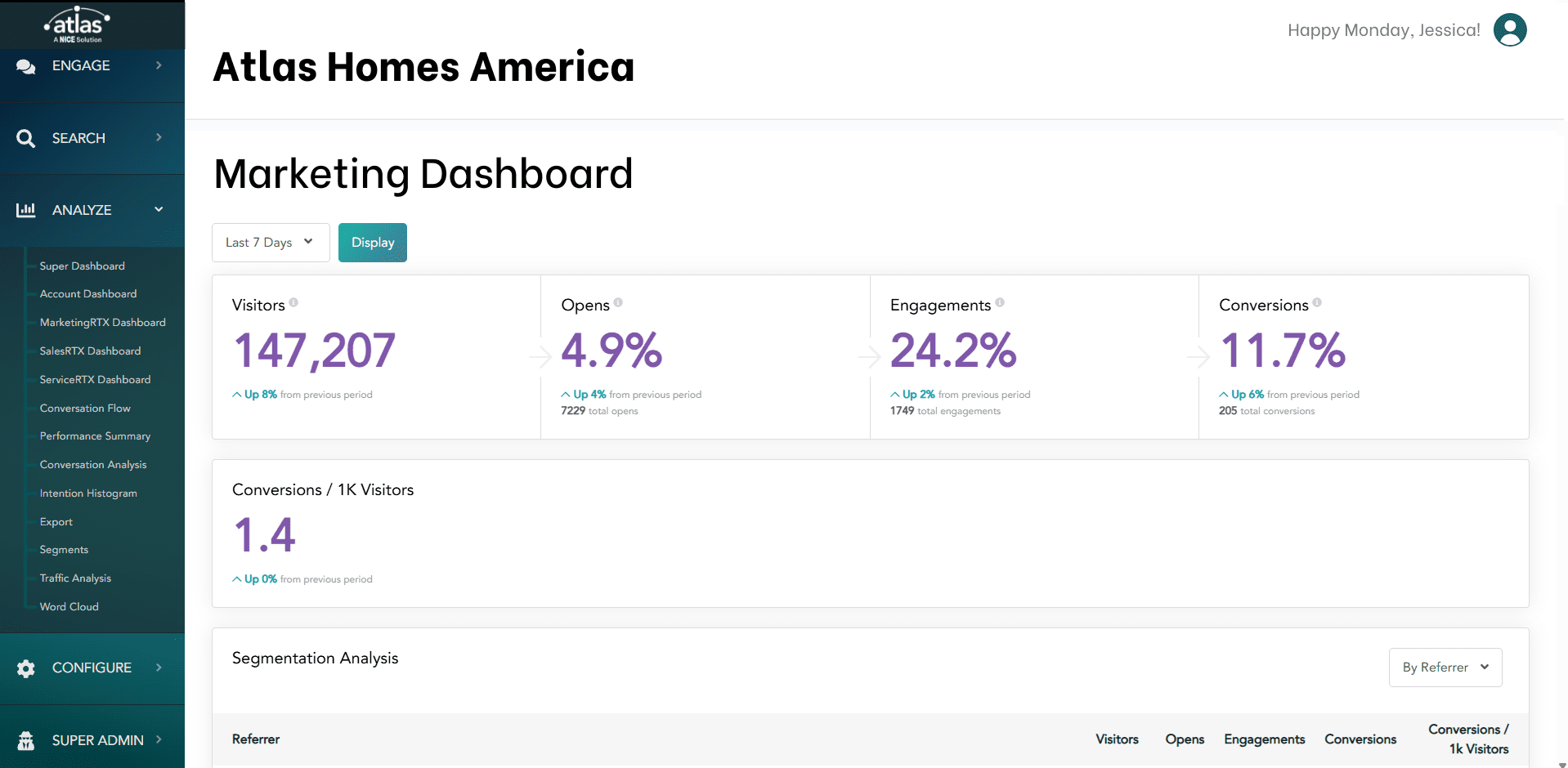
Task: Click the 4.9% opens value
Action: pyautogui.click(x=612, y=351)
